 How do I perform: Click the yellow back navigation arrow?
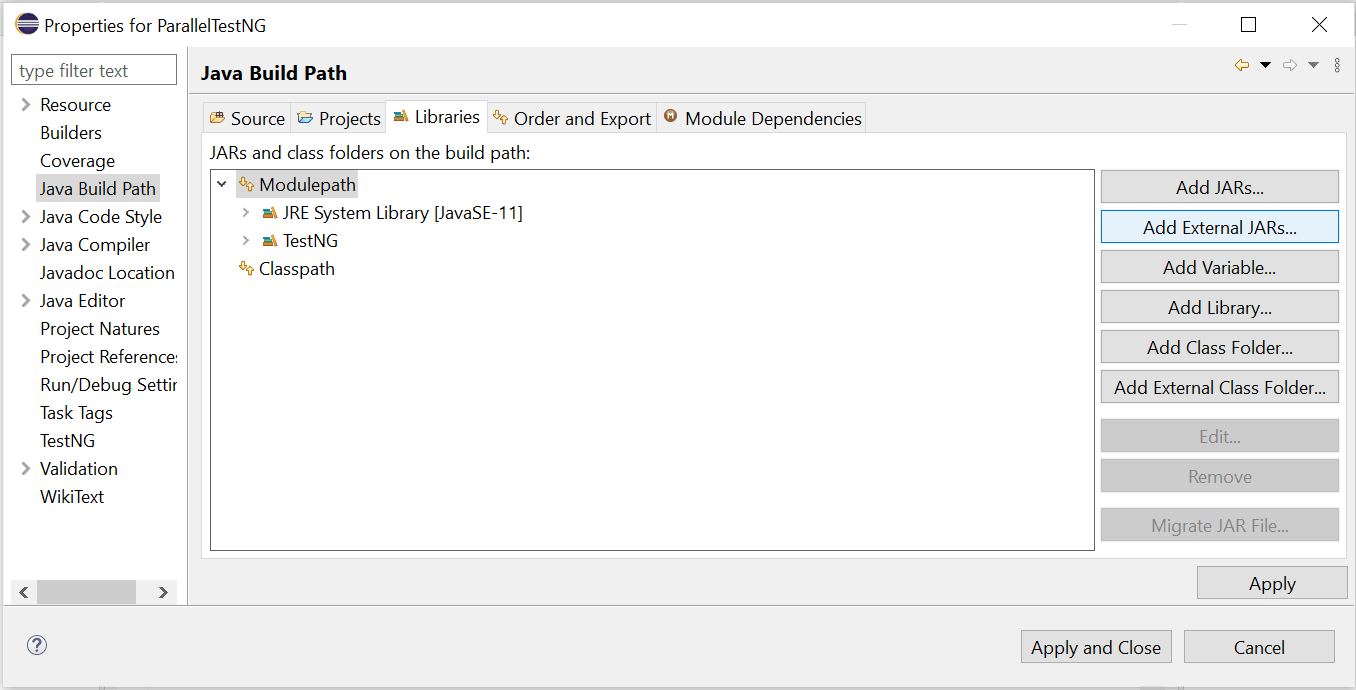[1242, 65]
